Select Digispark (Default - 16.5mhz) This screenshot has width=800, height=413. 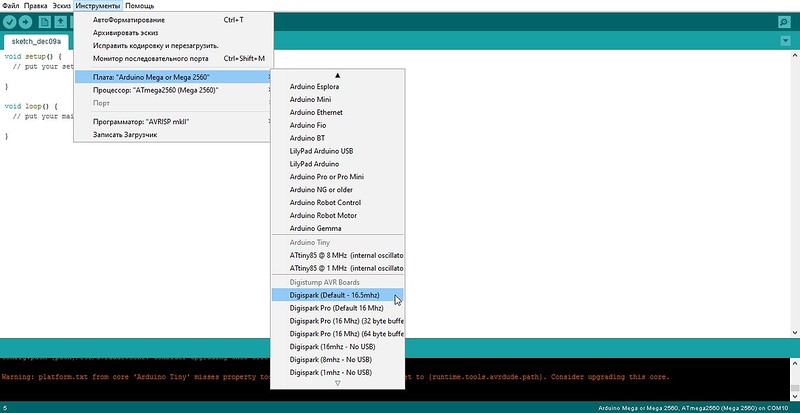[x=337, y=295]
